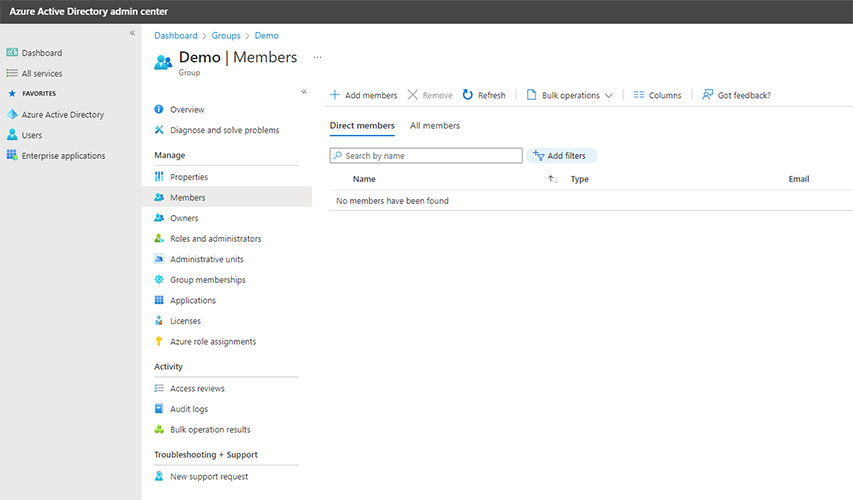Click the Owners people icon
Screen dimensions: 853x500
159,218
